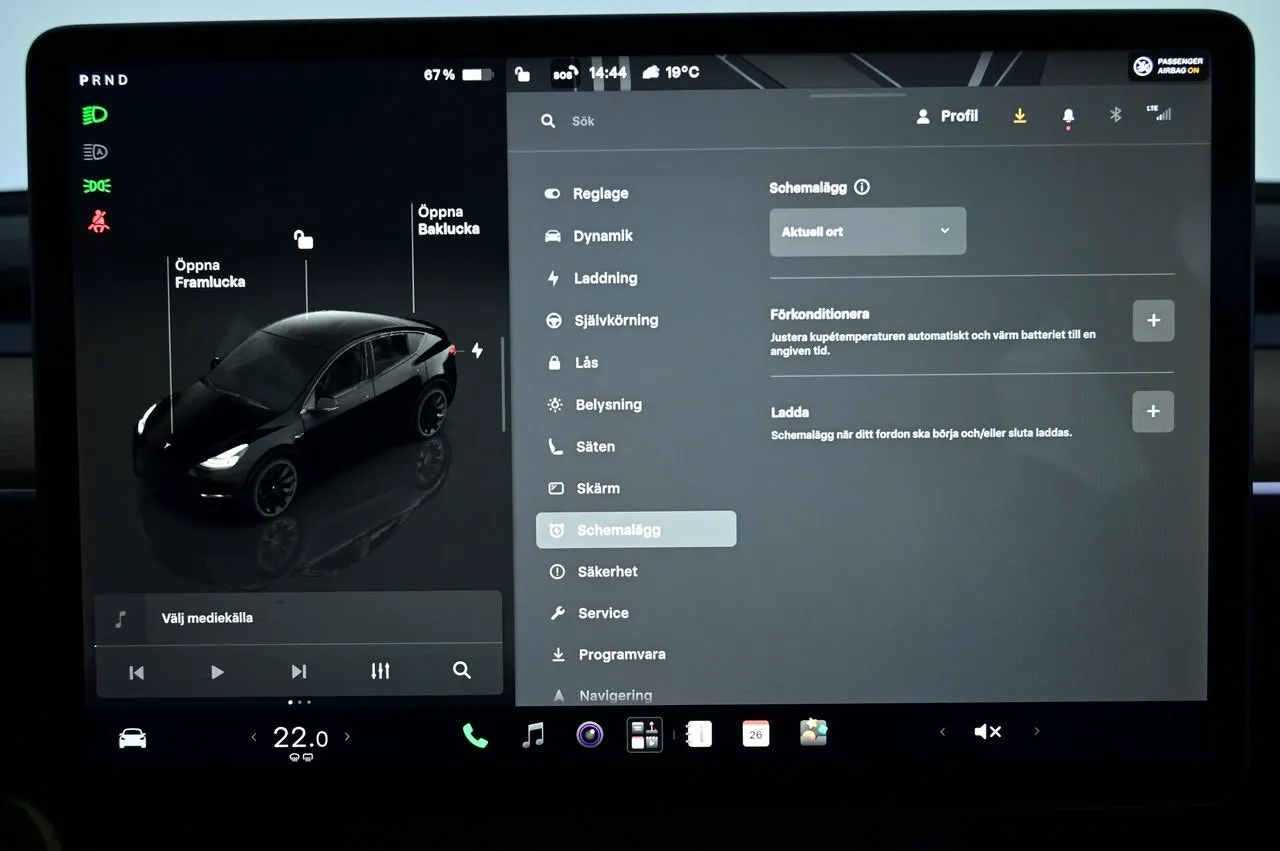1280x851 pixels.
Task: Toggle the auto high beam indicator
Action: pos(96,151)
